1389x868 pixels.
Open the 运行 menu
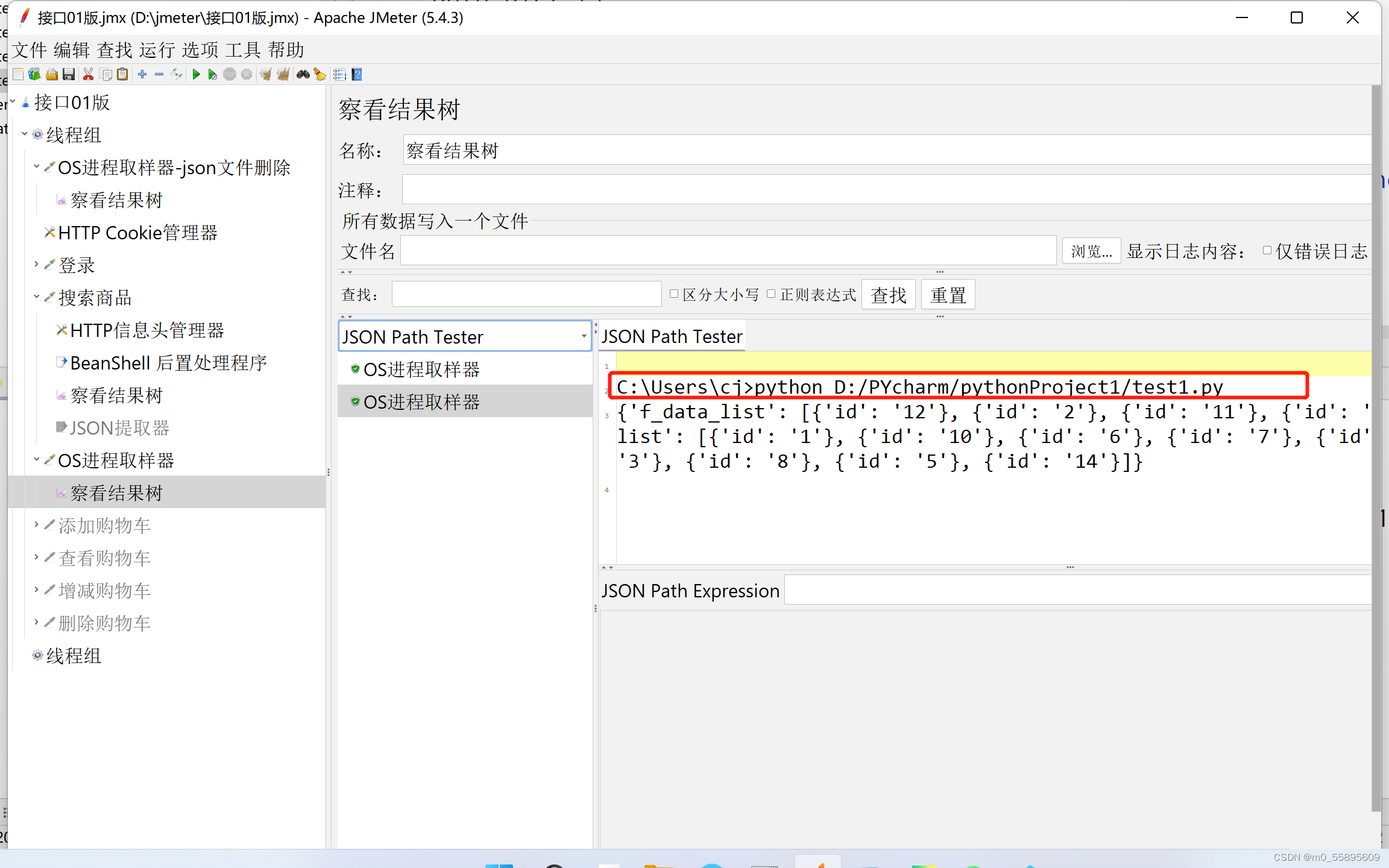click(157, 50)
